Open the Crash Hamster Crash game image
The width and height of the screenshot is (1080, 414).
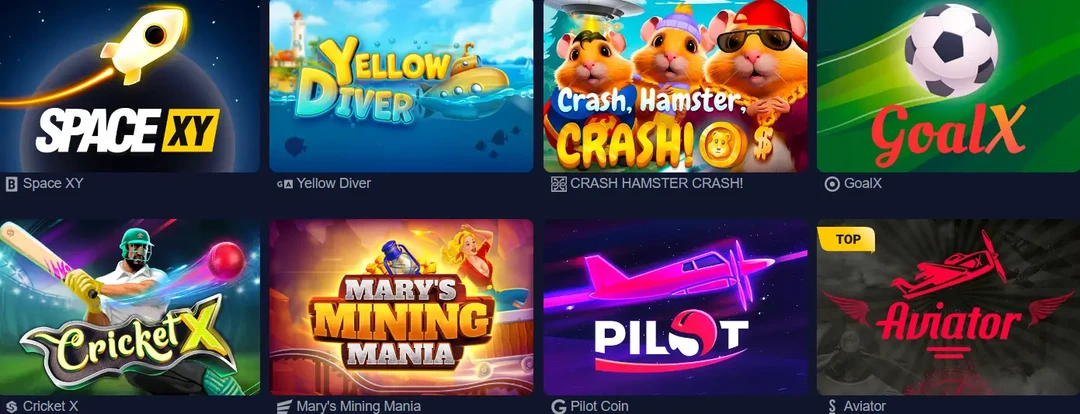(675, 85)
